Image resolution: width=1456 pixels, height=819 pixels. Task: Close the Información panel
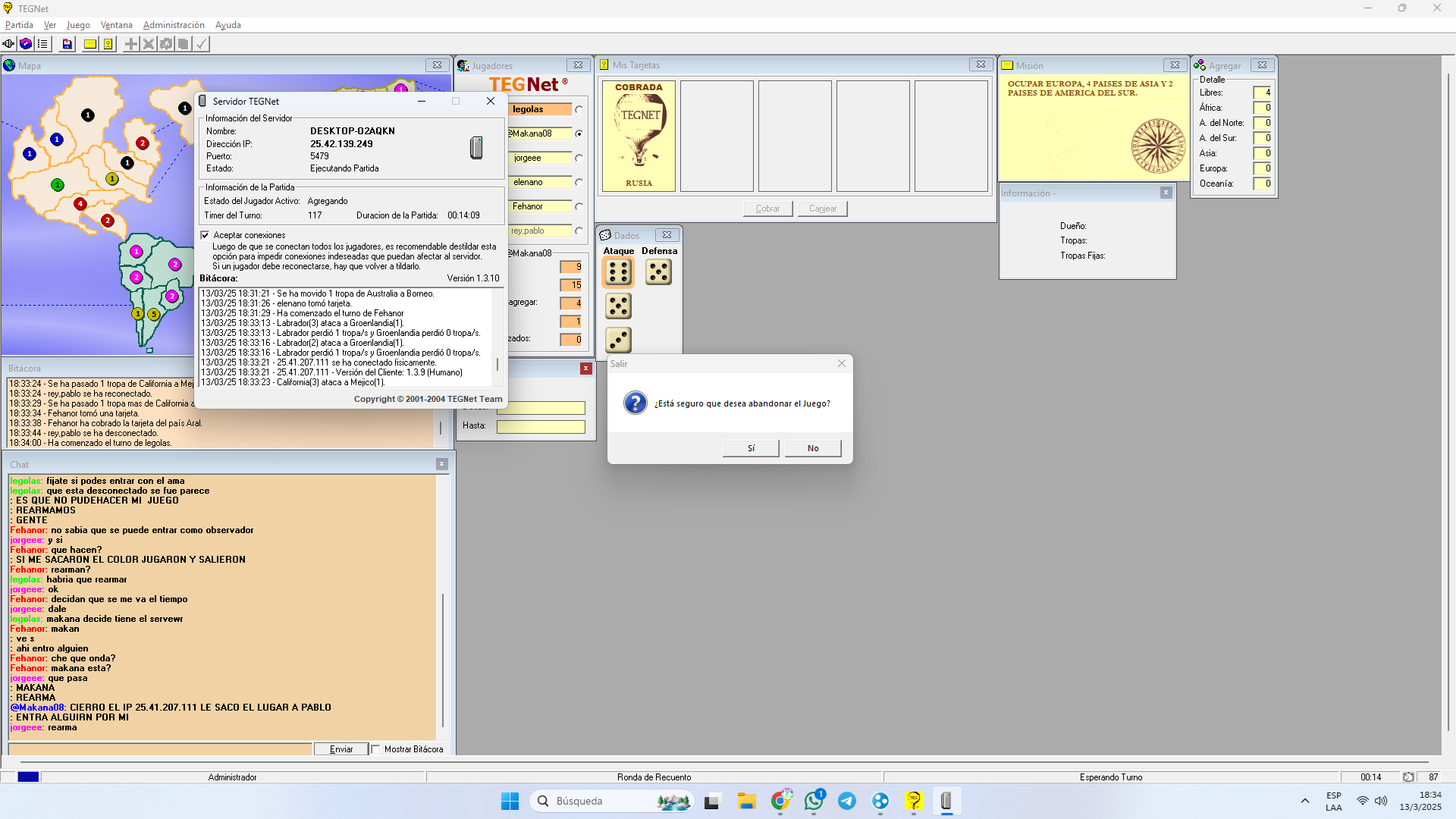1166,193
